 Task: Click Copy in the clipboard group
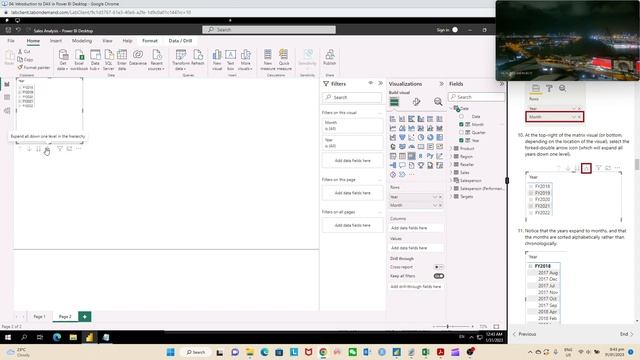[x=25, y=60]
